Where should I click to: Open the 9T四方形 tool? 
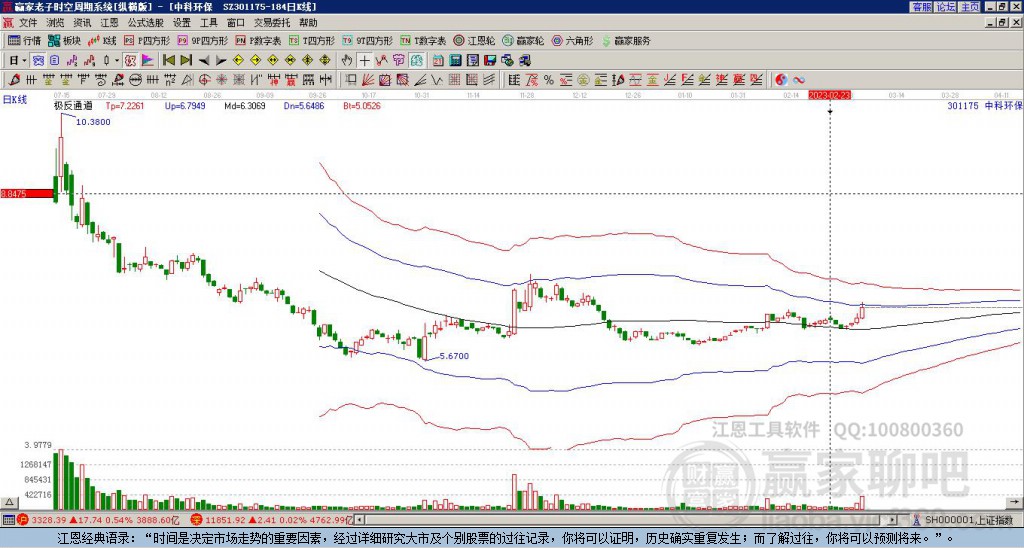[367, 40]
